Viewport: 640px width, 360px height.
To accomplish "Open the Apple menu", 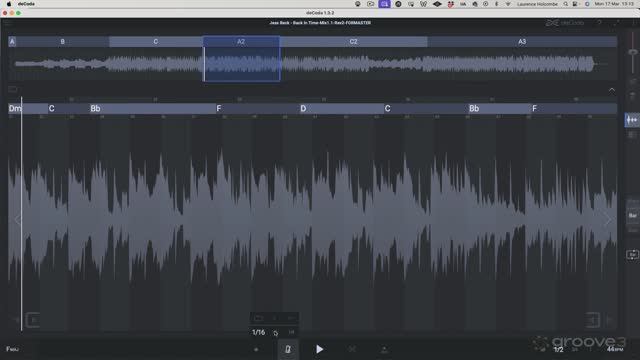I will pyautogui.click(x=9, y=4).
